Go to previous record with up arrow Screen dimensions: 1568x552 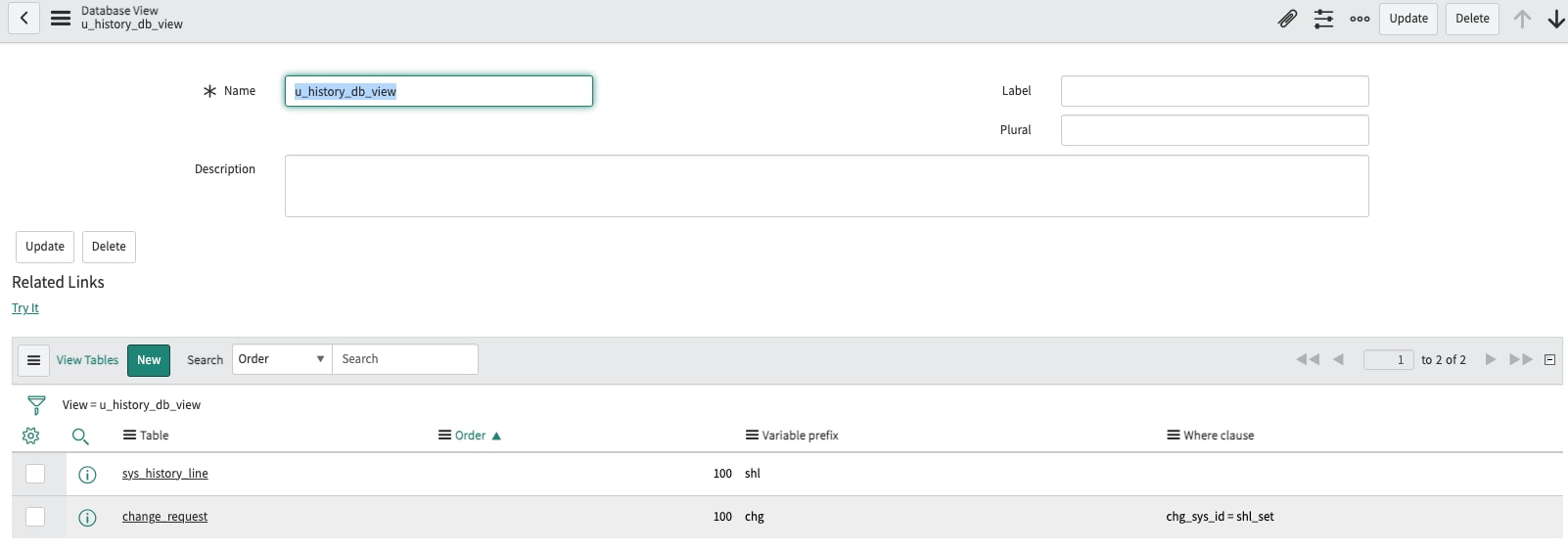coord(1522,19)
